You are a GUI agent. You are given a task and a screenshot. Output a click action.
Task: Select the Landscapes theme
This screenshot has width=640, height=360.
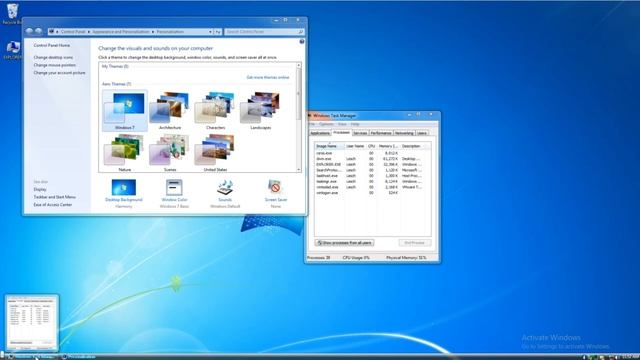261,111
